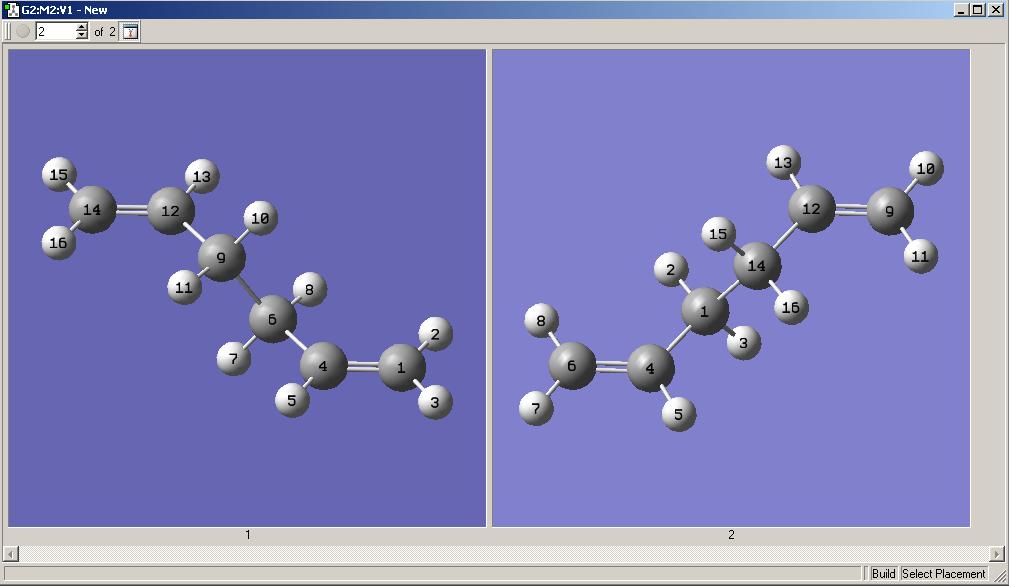Select carbon atom 12 in frame 1
Viewport: 1009px width, 586px height.
[171, 211]
